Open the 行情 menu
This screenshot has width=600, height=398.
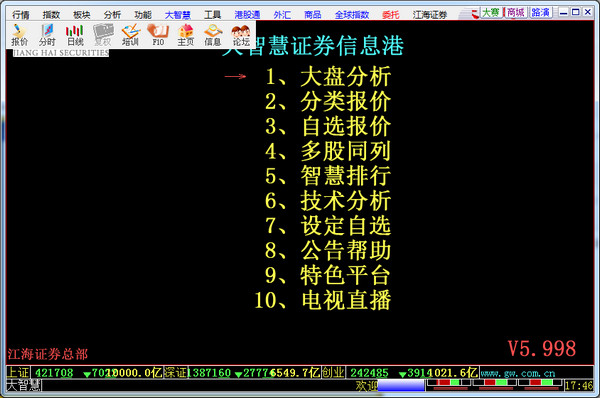(x=21, y=15)
